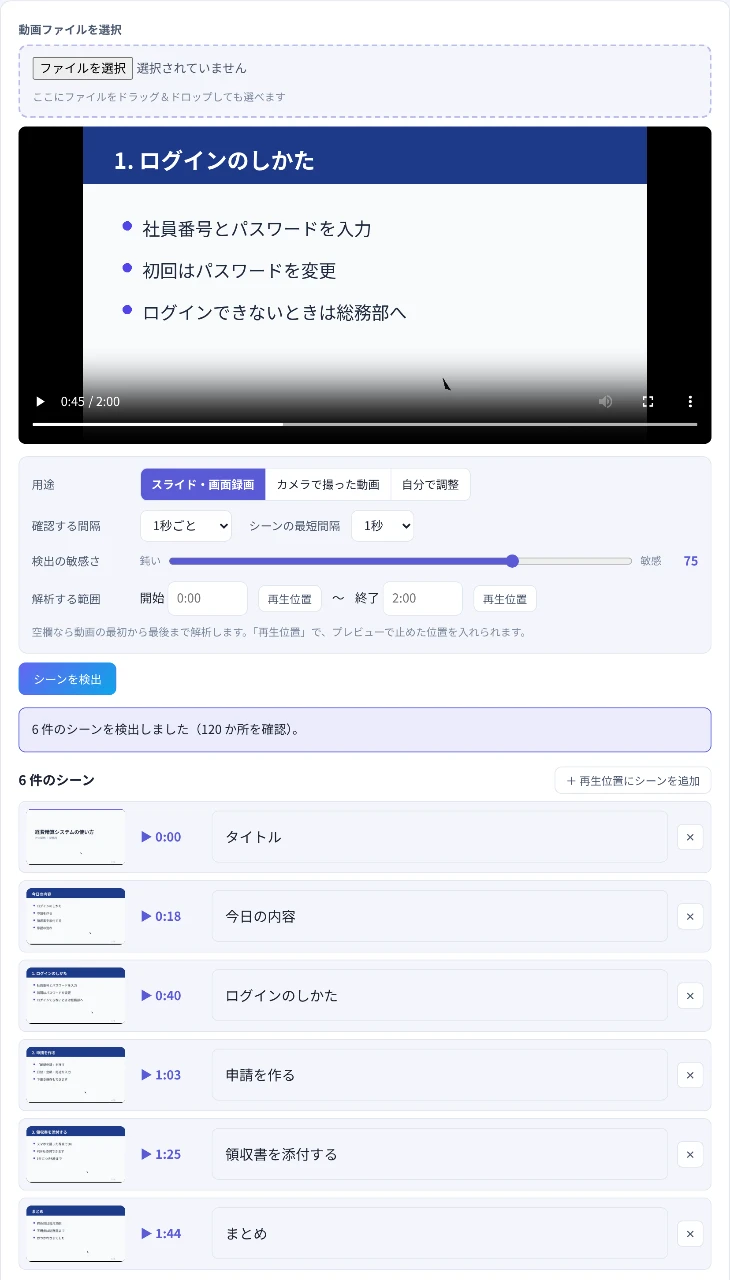Jump to scene at 0:18
Screen dimensions: 730x1280
click(x=161, y=916)
